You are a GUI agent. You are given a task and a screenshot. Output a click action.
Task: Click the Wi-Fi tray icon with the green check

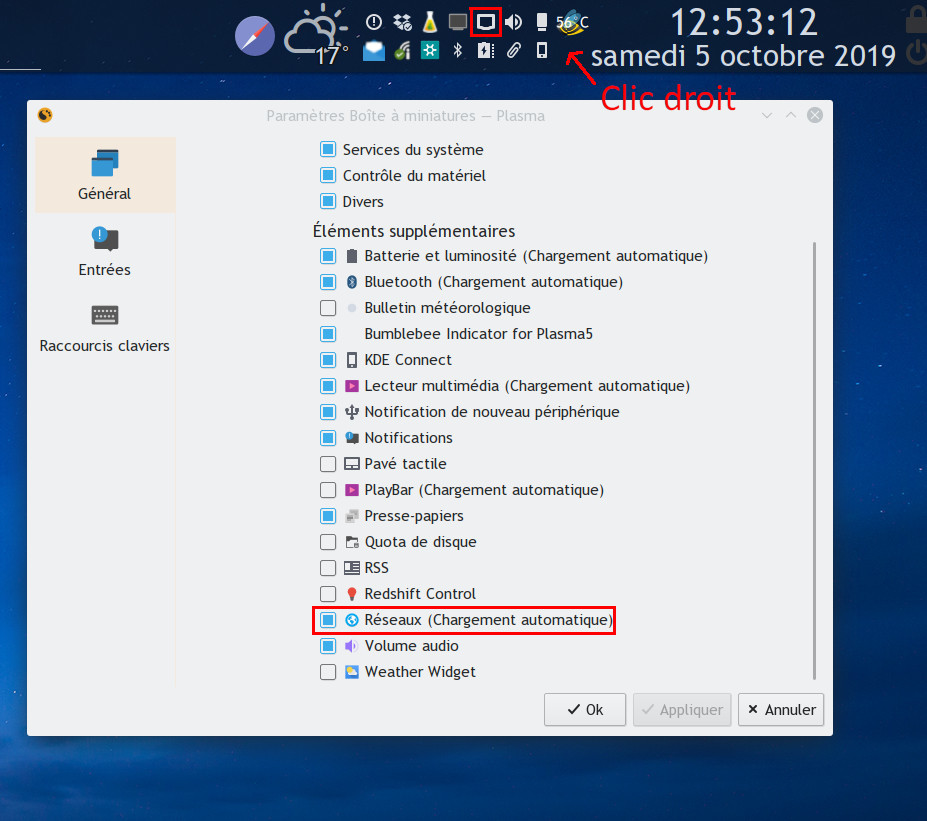pos(402,51)
